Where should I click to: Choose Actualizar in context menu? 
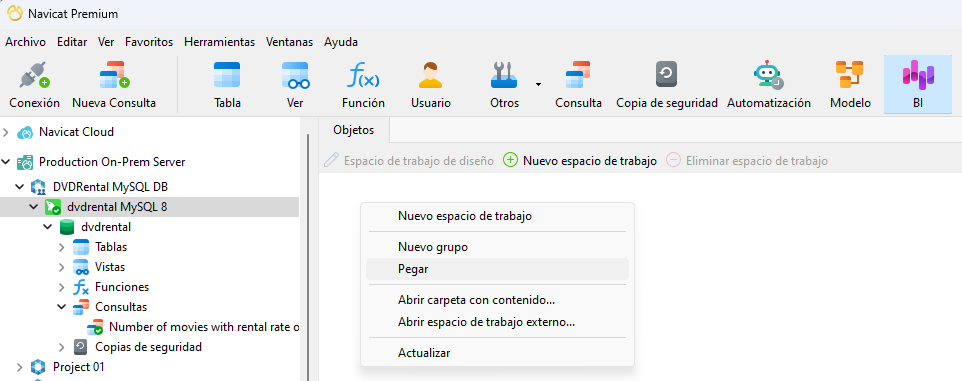[498, 353]
